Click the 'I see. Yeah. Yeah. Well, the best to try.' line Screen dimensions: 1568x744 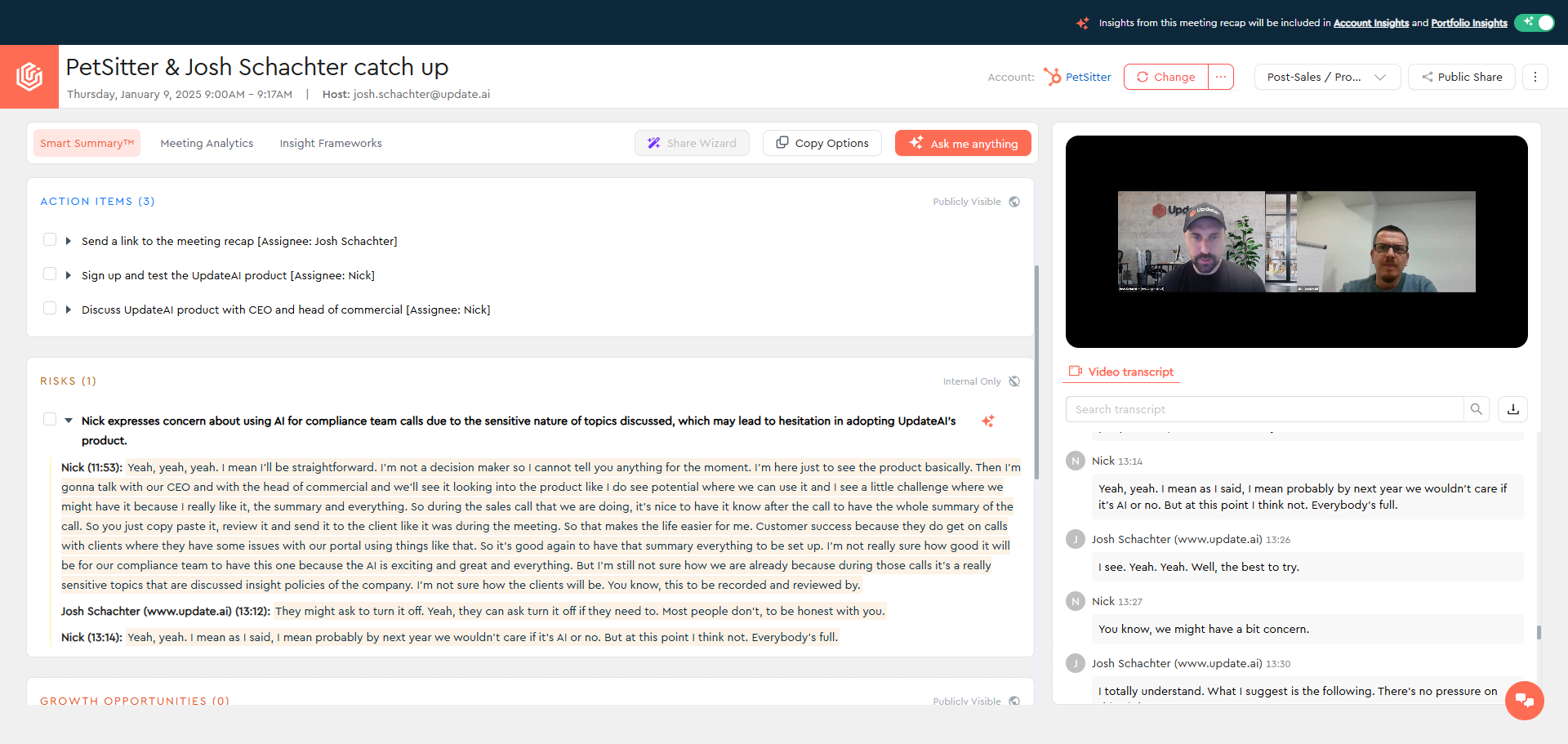tap(1199, 567)
